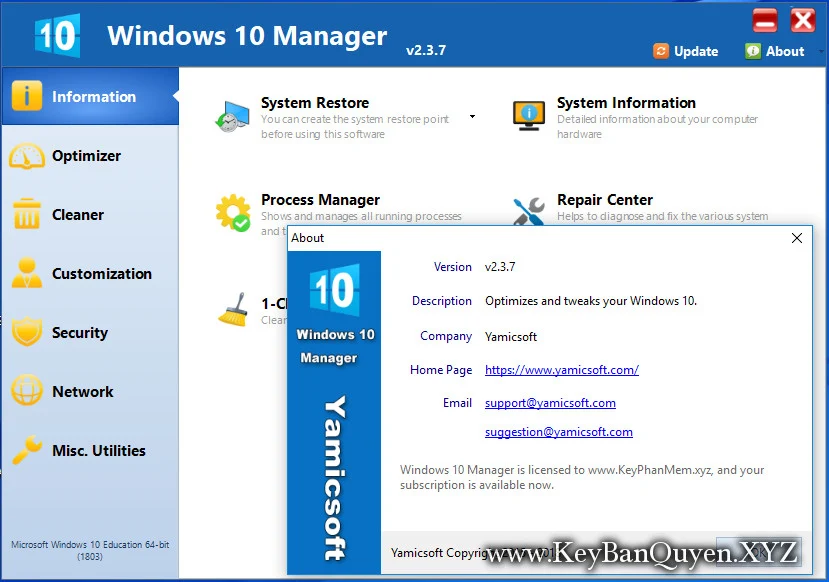Viewport: 829px width, 582px height.
Task: Open Process Manager feature title
Action: pos(320,200)
